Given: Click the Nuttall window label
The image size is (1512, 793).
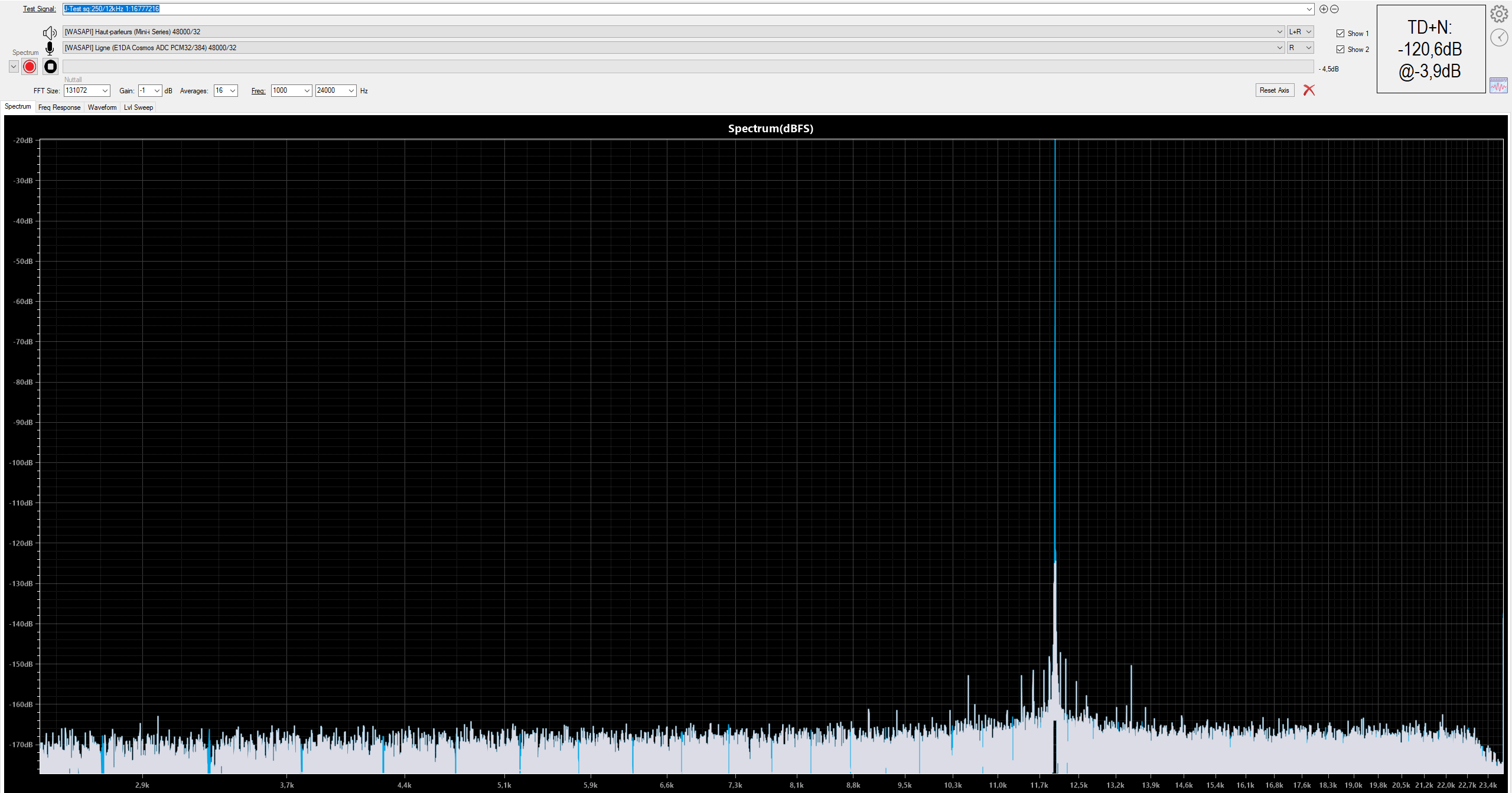Looking at the screenshot, I should [x=73, y=80].
